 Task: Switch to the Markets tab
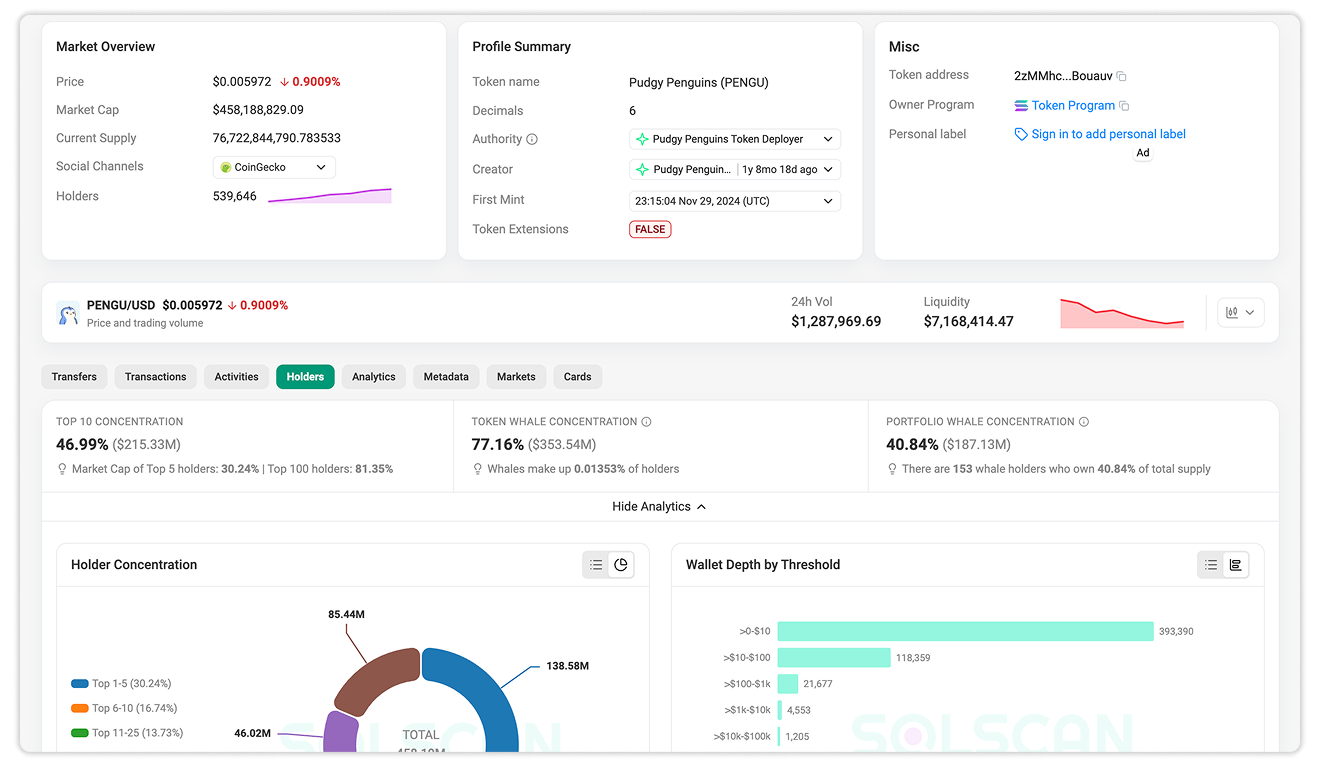pyautogui.click(x=516, y=377)
